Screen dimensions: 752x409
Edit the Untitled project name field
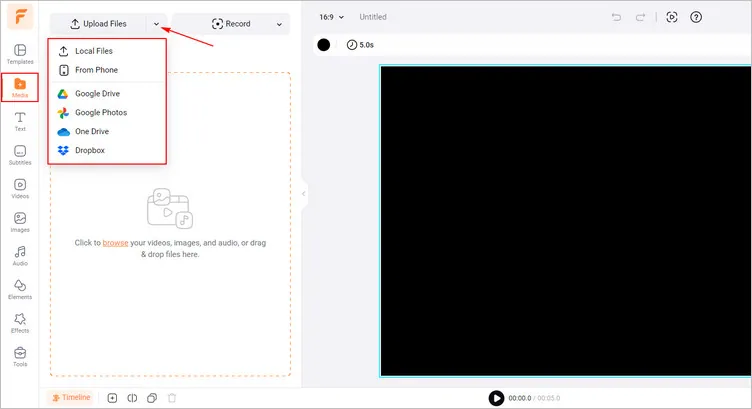pyautogui.click(x=373, y=17)
